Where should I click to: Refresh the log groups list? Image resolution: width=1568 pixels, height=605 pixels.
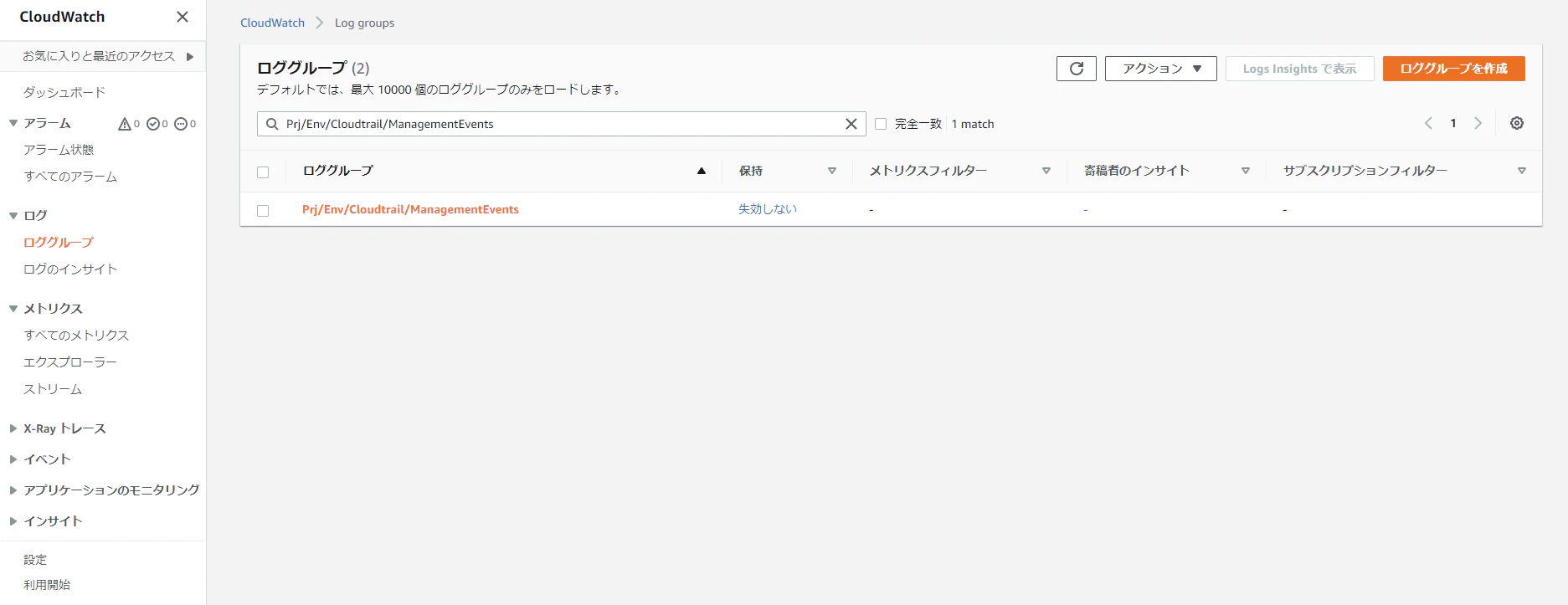(1077, 69)
